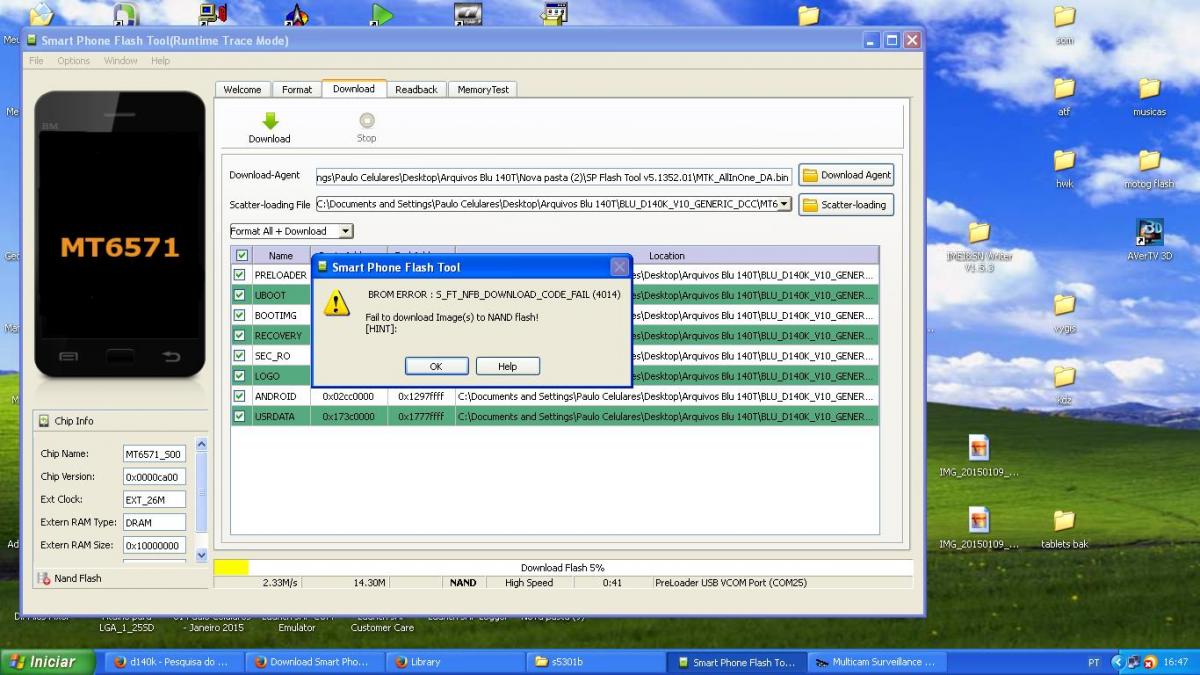
Task: Click the Chip Info panel header icon
Action: coord(45,421)
